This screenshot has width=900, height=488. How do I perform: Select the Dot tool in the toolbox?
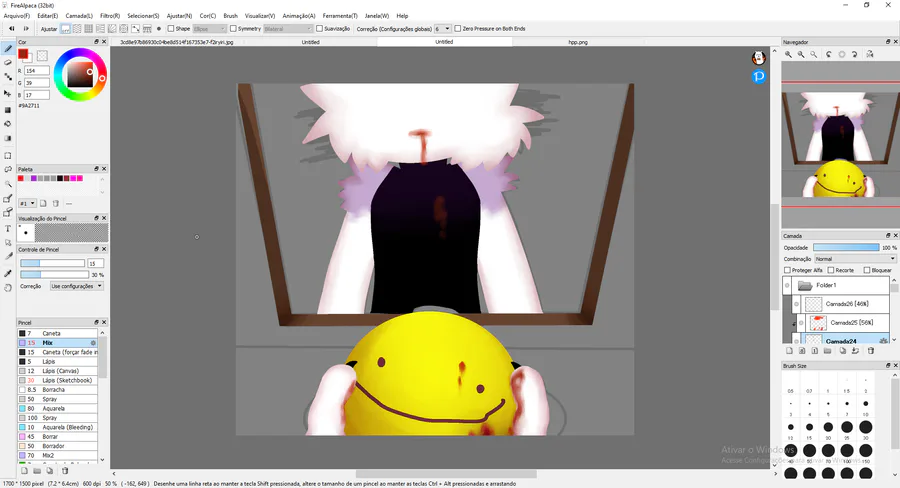[x=8, y=77]
